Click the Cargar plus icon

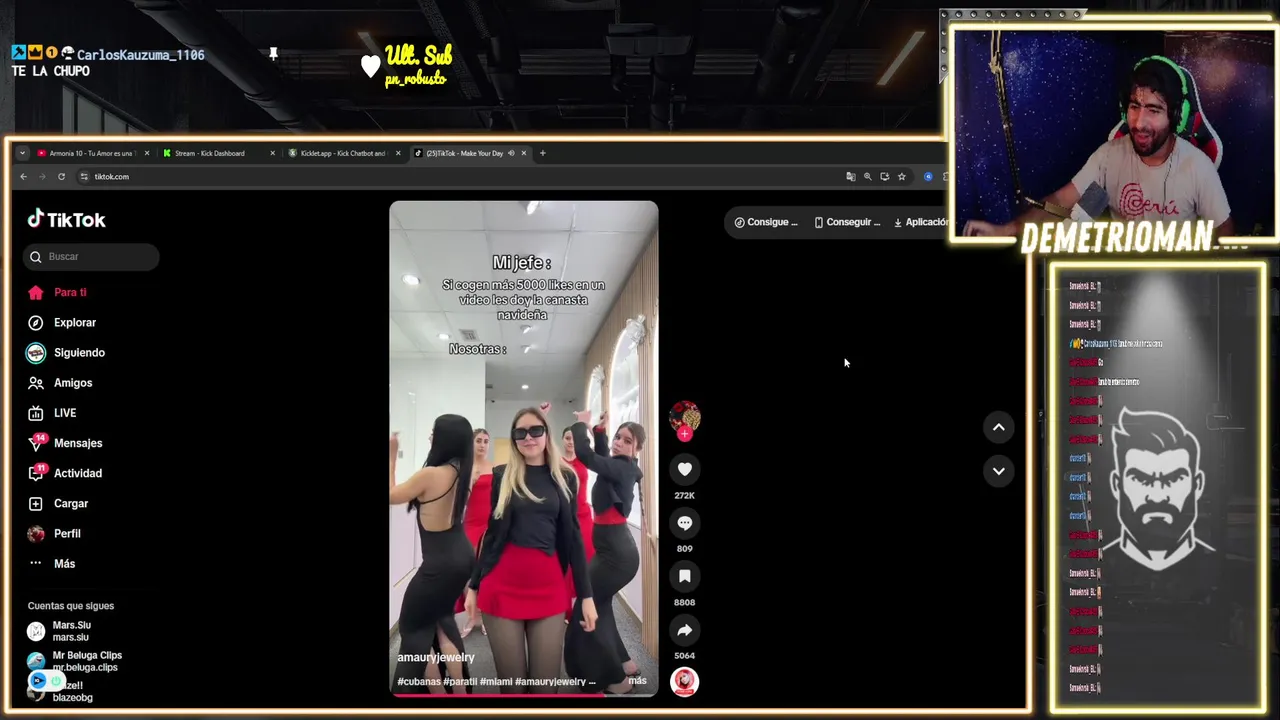(x=36, y=503)
